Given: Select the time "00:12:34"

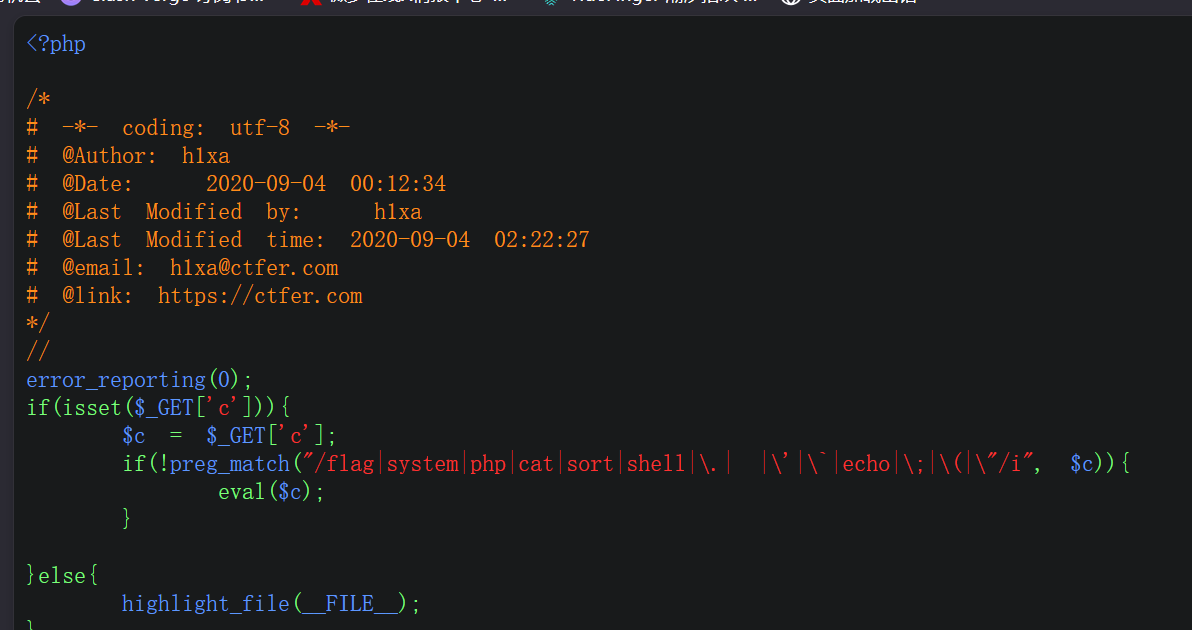Looking at the screenshot, I should (x=398, y=184).
